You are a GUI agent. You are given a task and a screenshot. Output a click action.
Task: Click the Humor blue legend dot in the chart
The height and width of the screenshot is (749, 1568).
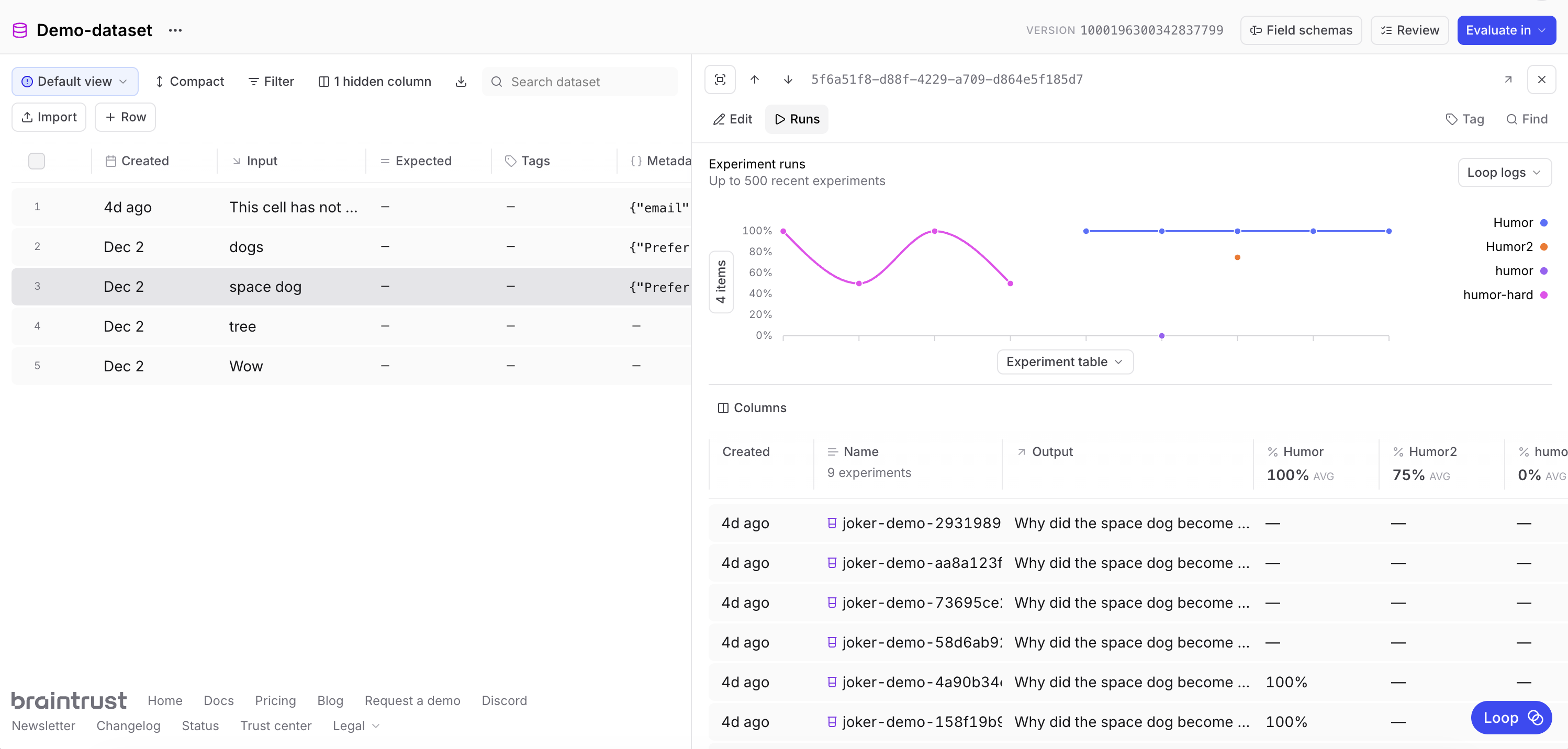click(1544, 223)
